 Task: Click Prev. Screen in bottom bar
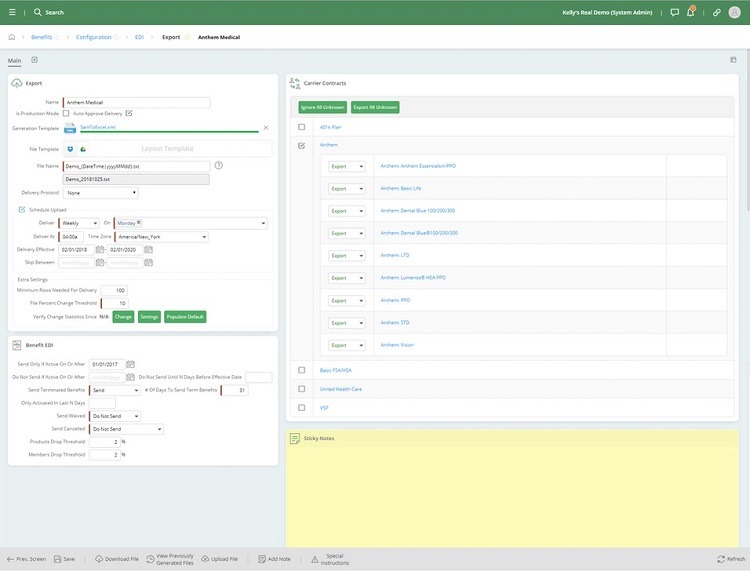coord(27,559)
